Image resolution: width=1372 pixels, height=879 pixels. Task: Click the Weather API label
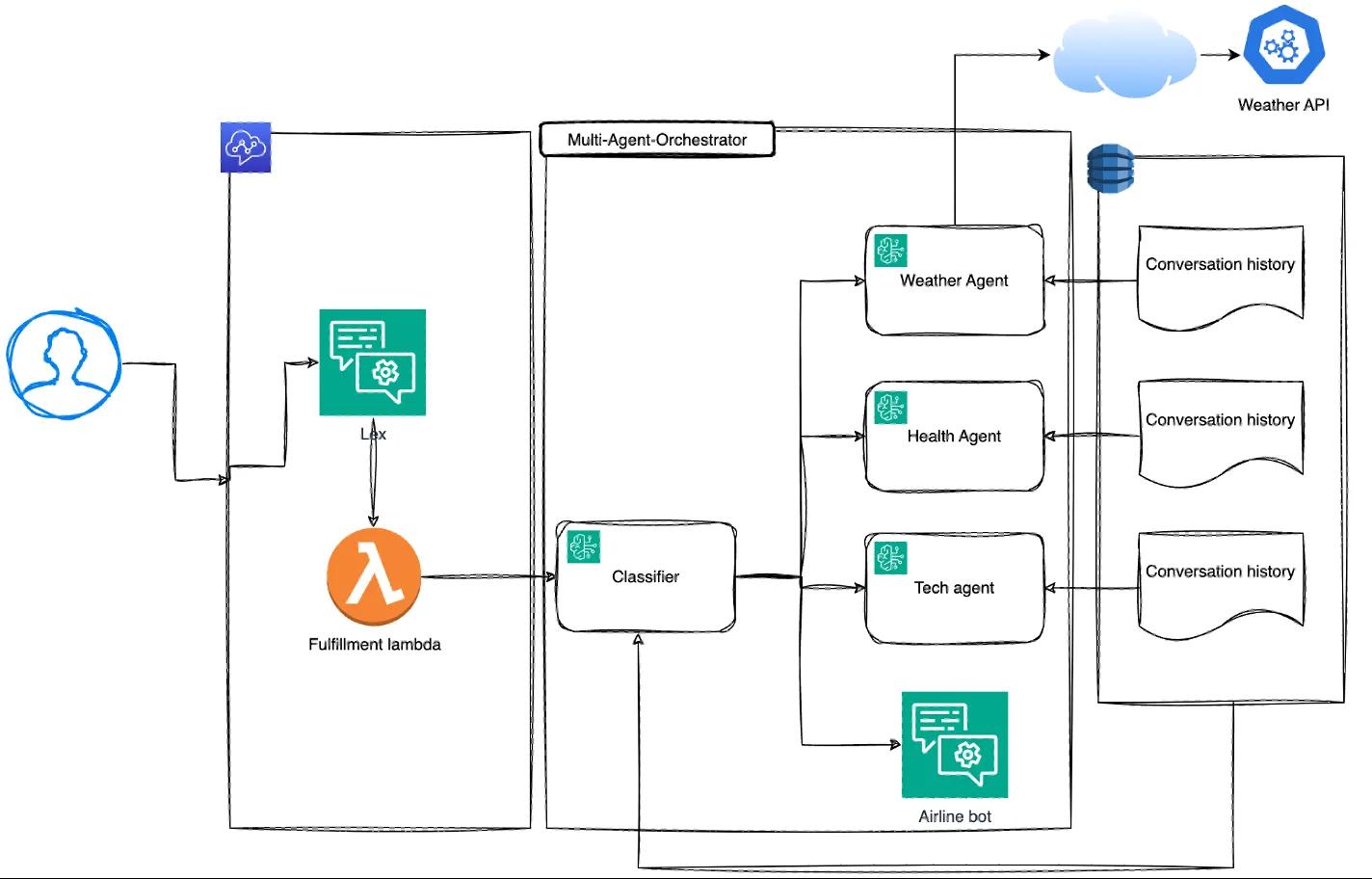coord(1283,105)
